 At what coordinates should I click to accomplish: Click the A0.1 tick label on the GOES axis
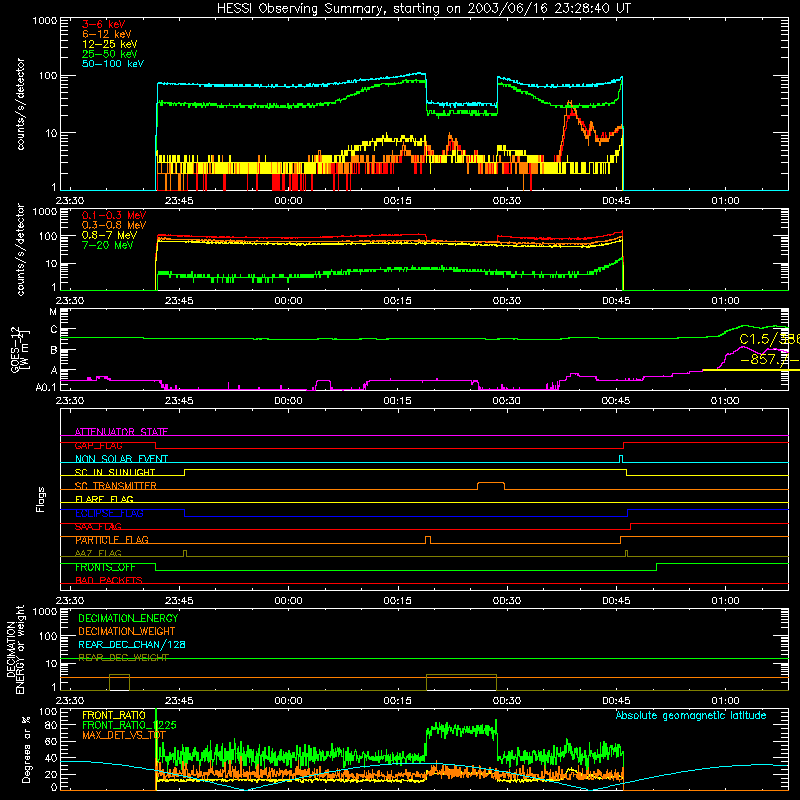(x=46, y=387)
